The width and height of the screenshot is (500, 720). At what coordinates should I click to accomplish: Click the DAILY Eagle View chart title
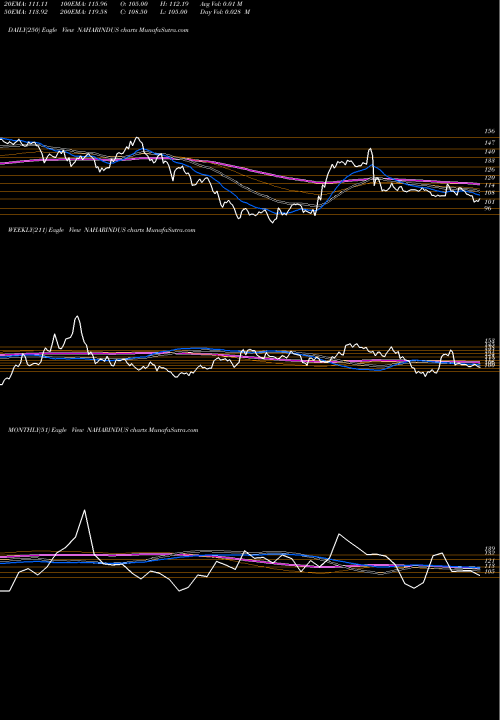coord(98,30)
